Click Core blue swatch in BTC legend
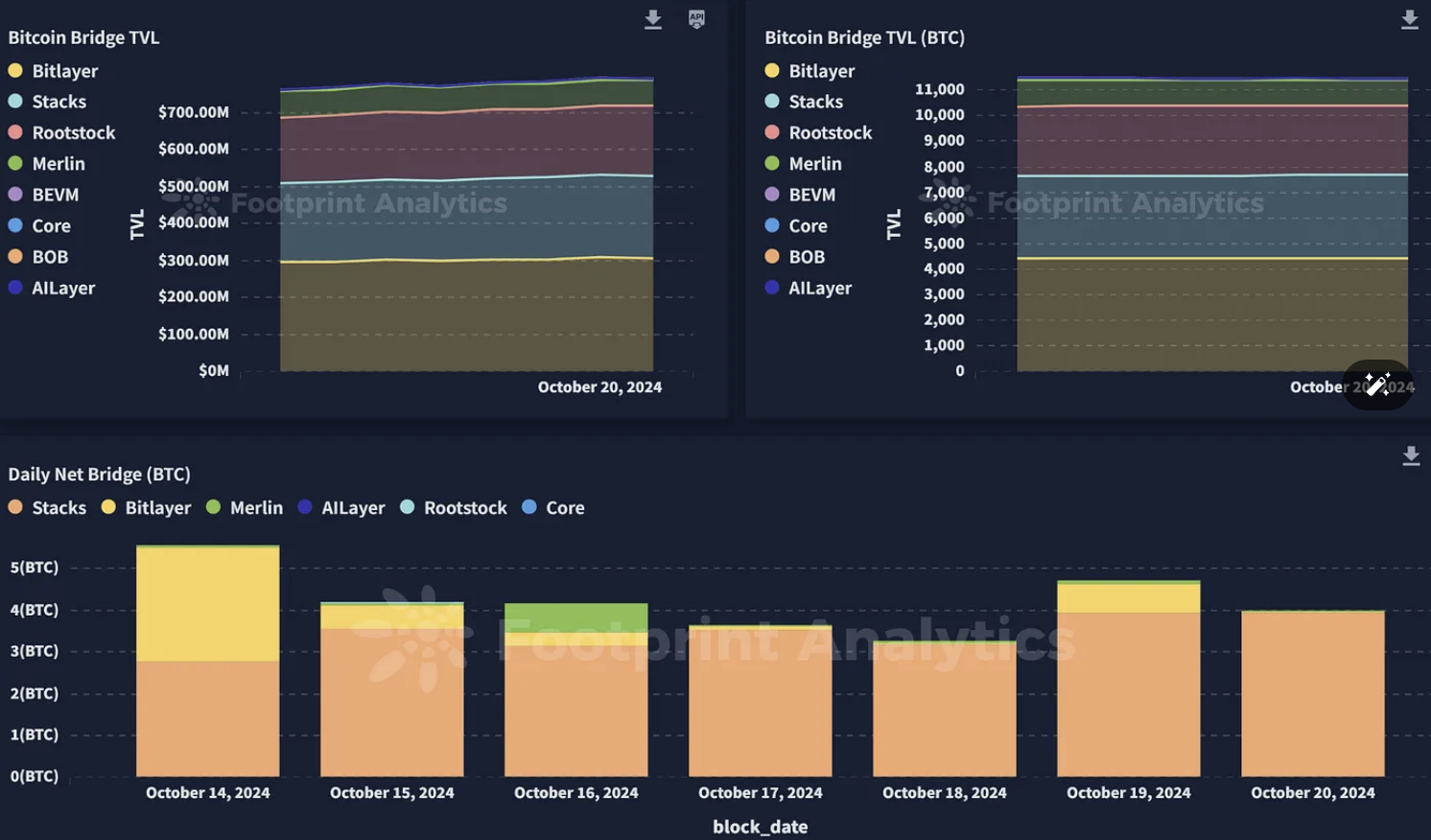The image size is (1431, 840). tap(772, 225)
